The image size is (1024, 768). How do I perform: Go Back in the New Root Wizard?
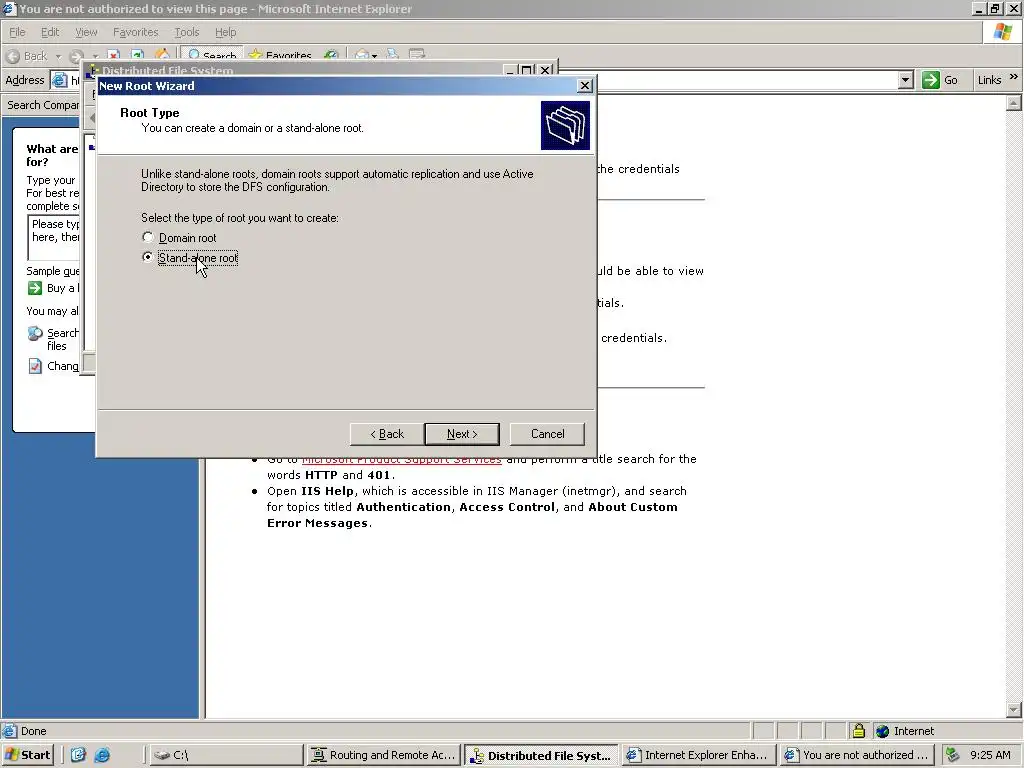(x=387, y=434)
